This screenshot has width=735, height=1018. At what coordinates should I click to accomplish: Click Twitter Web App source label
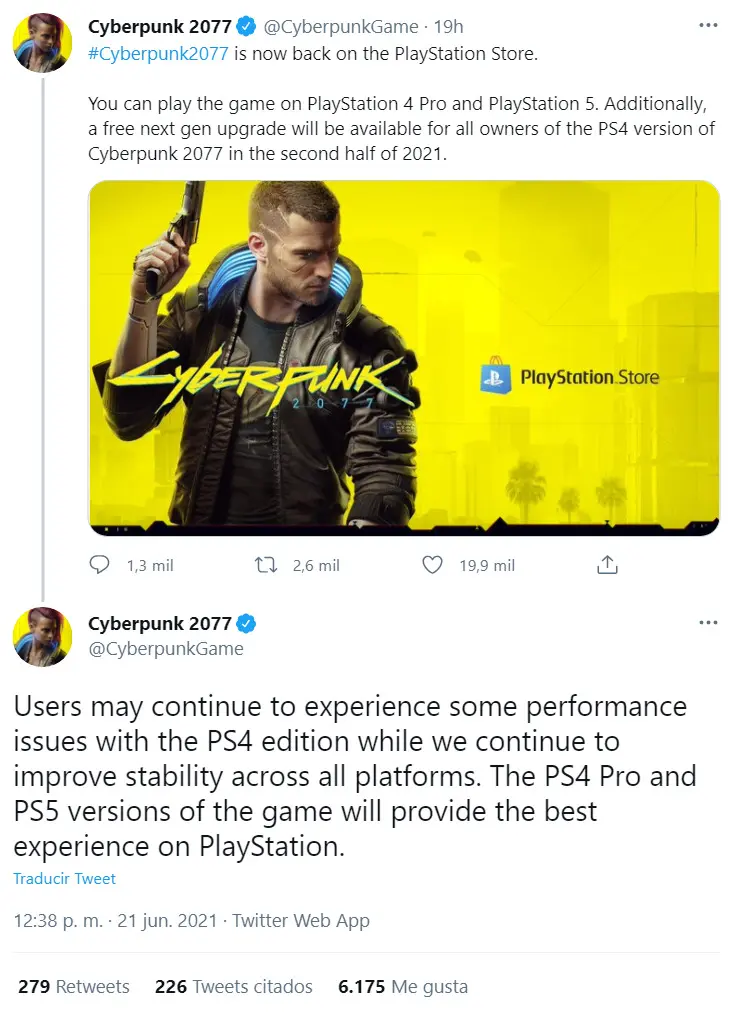[x=301, y=921]
